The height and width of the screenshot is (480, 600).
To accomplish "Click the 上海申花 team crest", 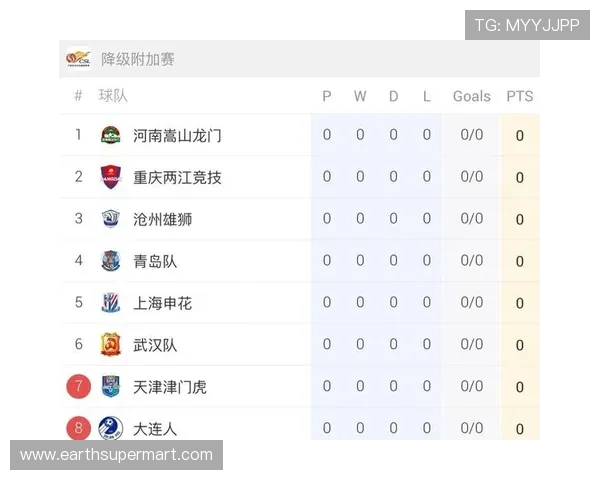I will (110, 302).
